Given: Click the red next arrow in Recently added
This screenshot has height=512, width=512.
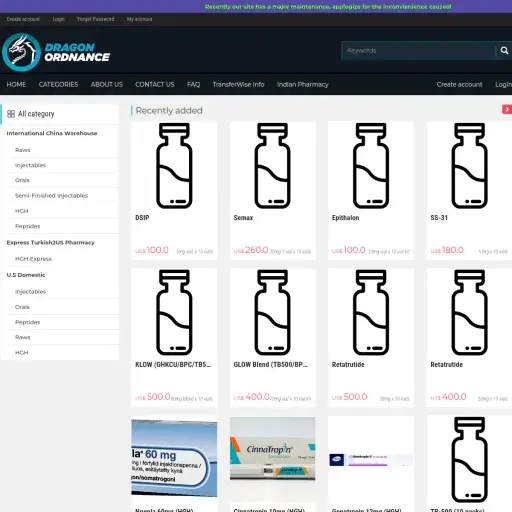Looking at the screenshot, I should point(507,109).
